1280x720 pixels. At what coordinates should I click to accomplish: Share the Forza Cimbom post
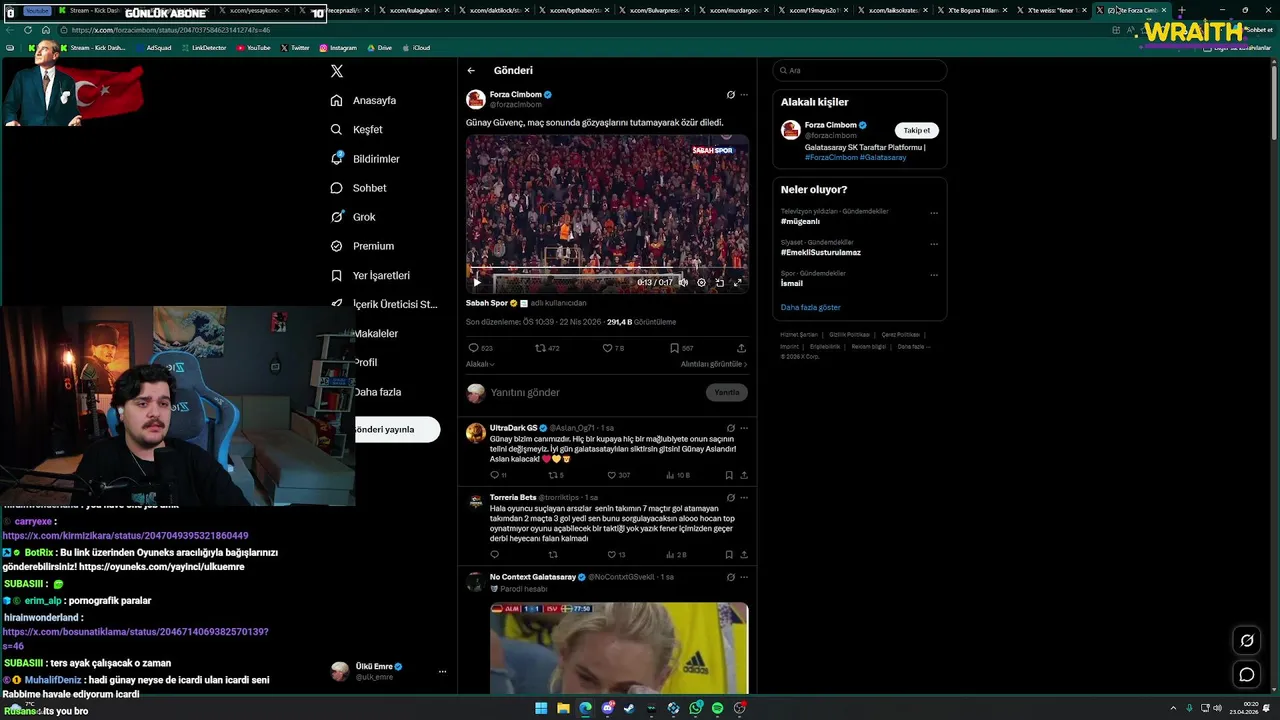[741, 348]
